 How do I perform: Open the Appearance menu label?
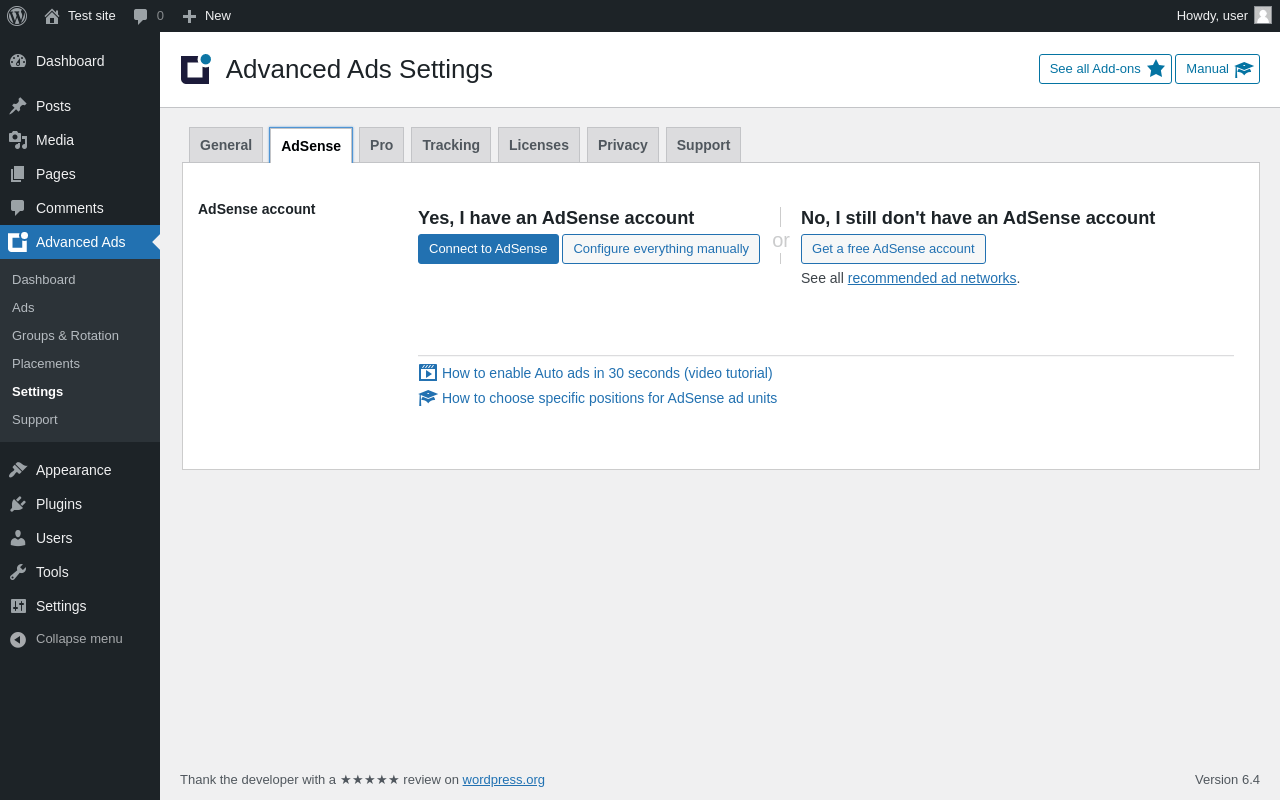(74, 470)
